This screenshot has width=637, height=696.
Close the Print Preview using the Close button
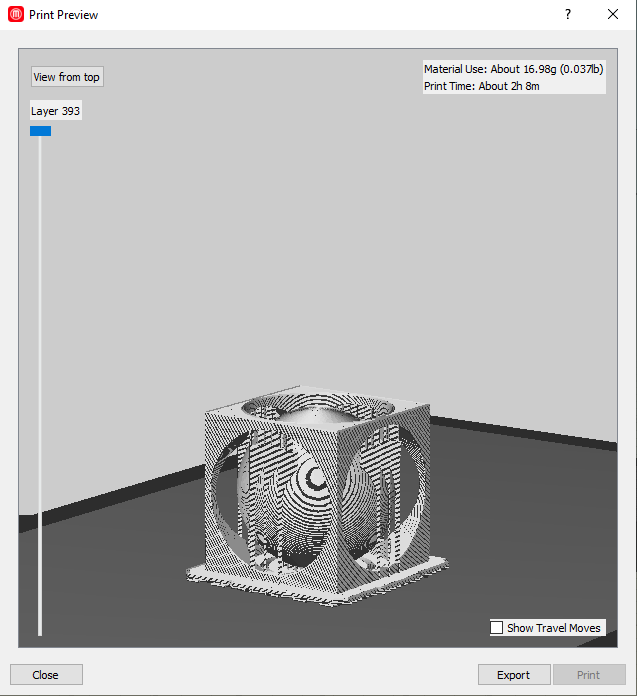46,675
